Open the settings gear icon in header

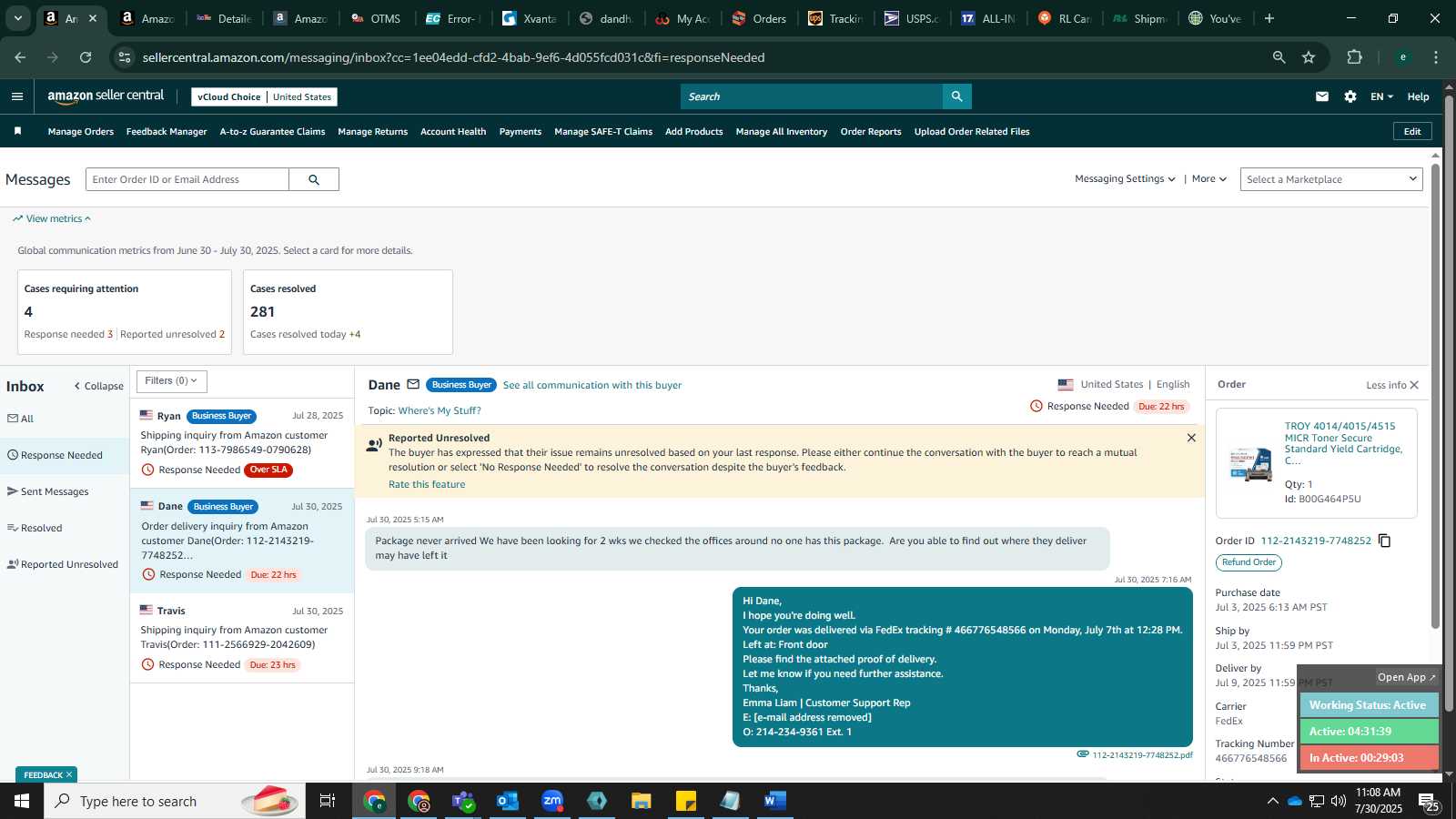[1350, 96]
